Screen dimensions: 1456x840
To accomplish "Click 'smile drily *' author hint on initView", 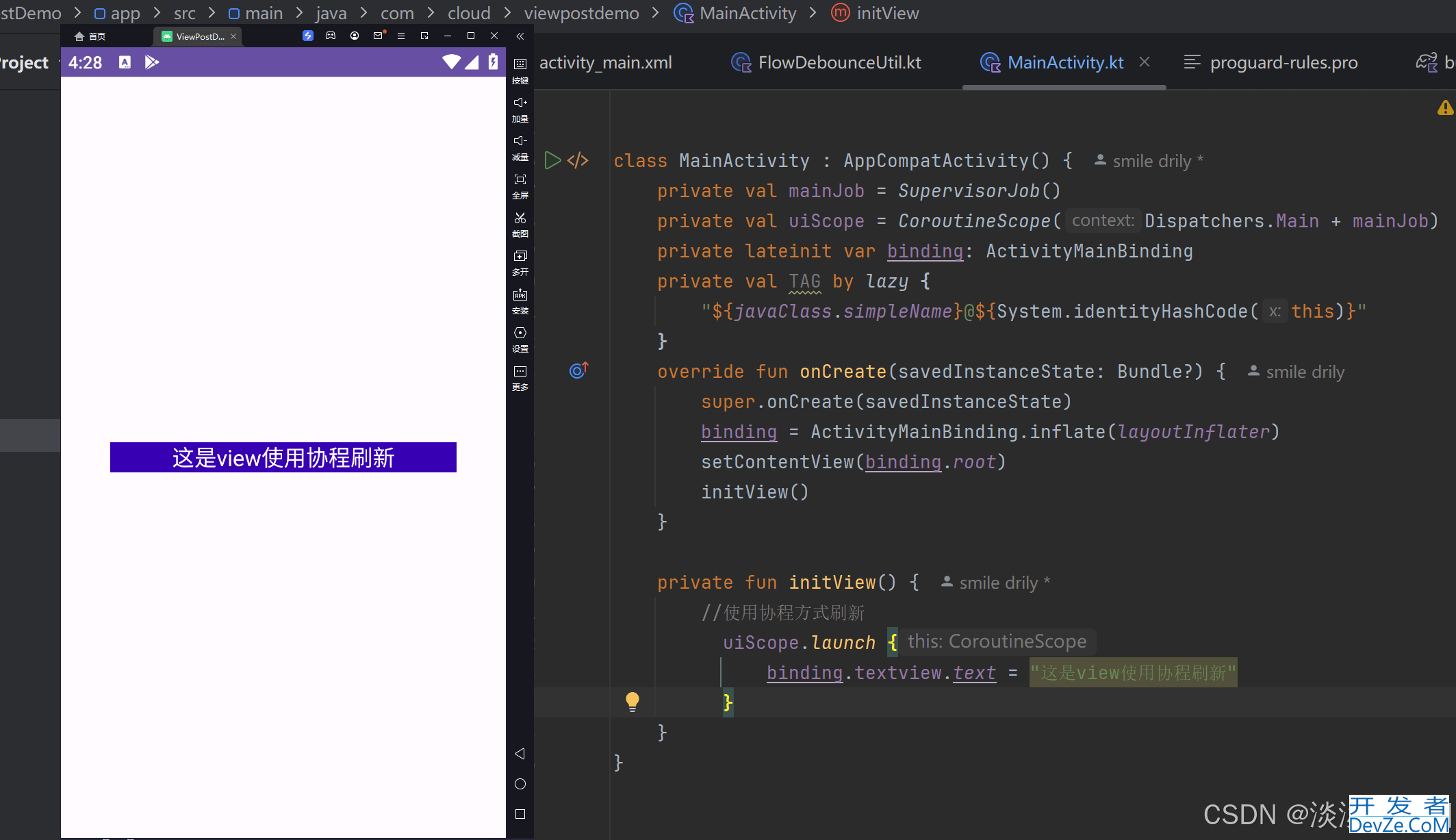I will (x=996, y=583).
